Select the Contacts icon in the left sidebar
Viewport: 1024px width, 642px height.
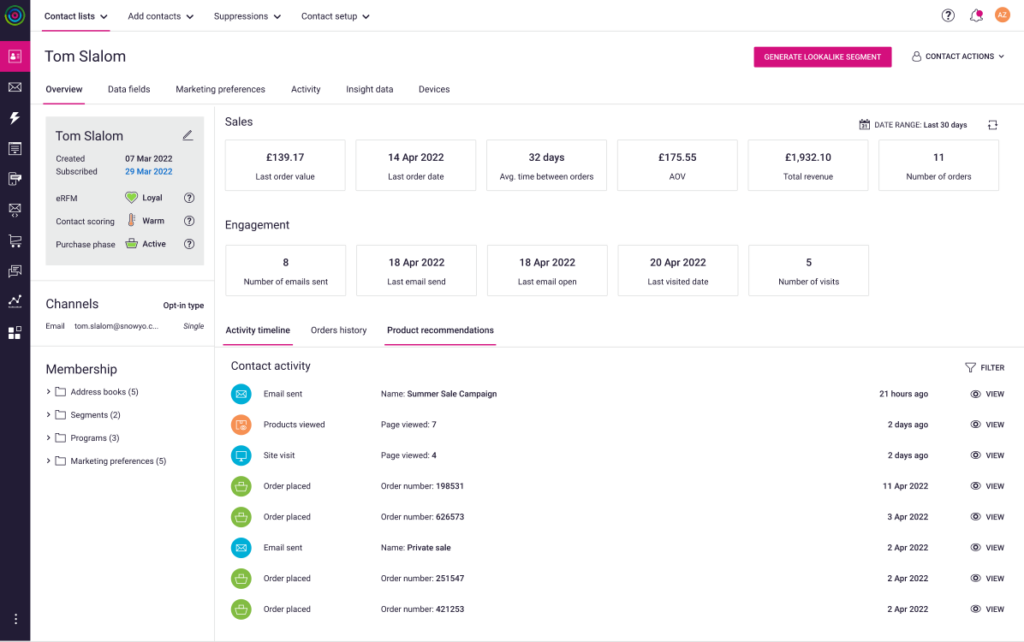(14, 57)
